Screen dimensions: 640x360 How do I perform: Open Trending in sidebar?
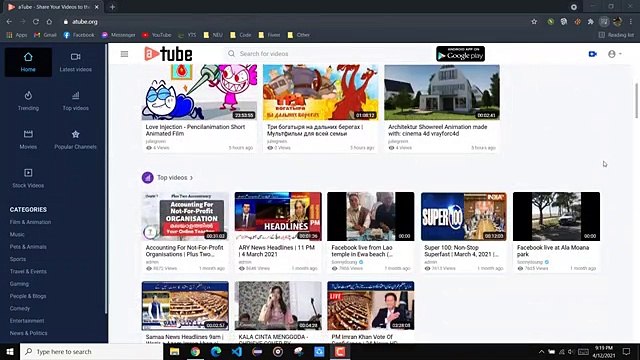pos(28,101)
